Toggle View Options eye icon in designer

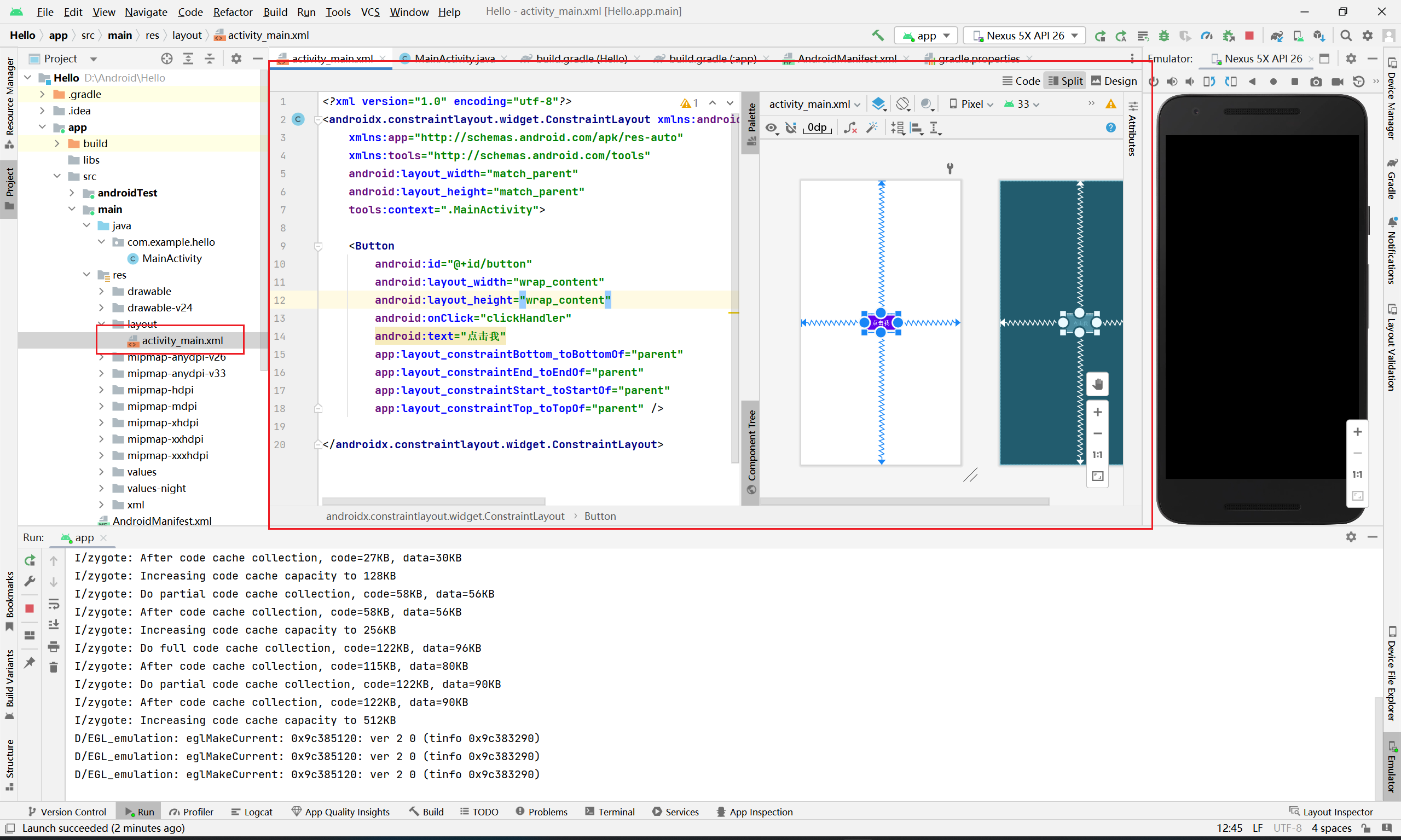(x=772, y=128)
